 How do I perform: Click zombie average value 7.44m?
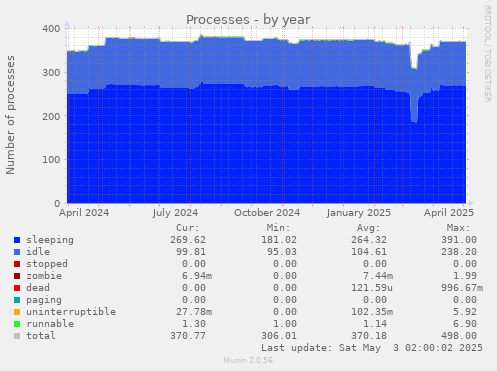coord(378,276)
